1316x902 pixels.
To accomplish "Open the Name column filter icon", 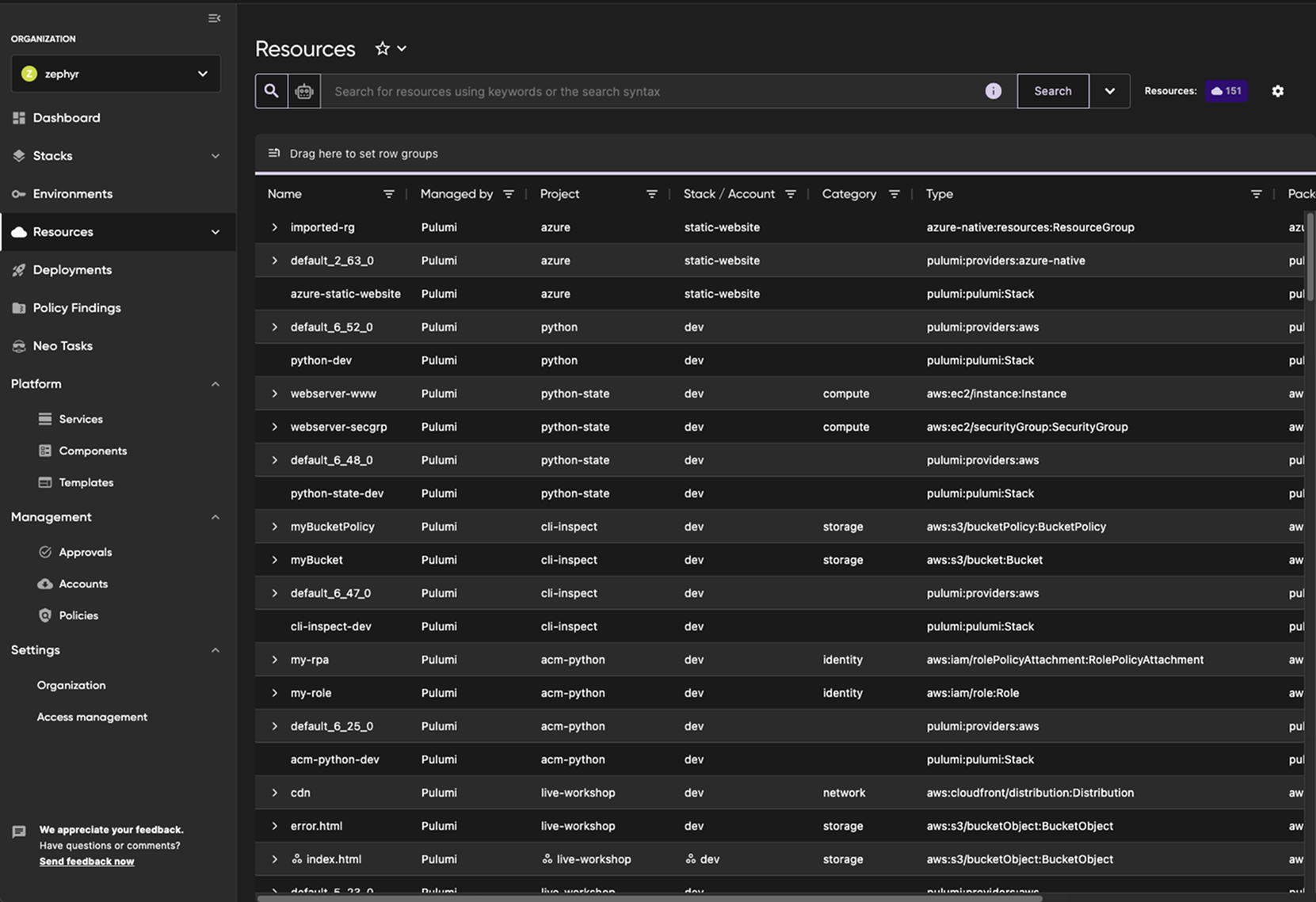I will click(388, 194).
